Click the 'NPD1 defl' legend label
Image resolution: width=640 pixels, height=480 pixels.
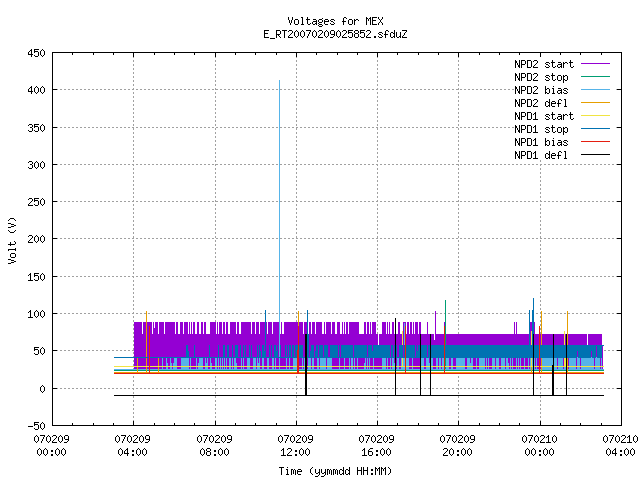click(x=541, y=155)
